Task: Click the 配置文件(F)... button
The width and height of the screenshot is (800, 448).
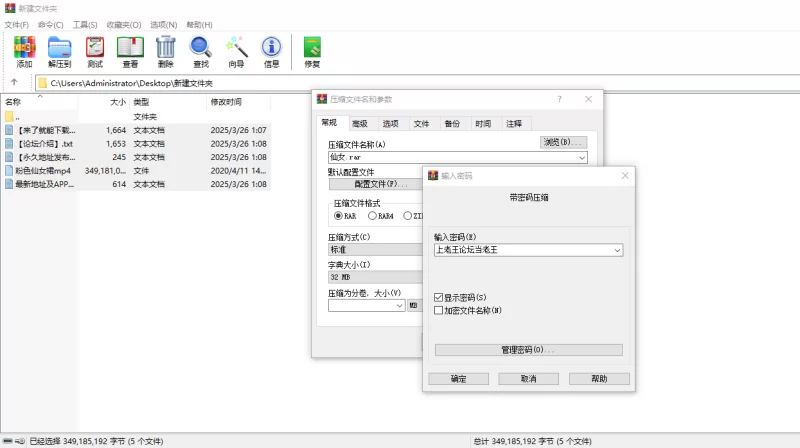Action: tap(376, 184)
